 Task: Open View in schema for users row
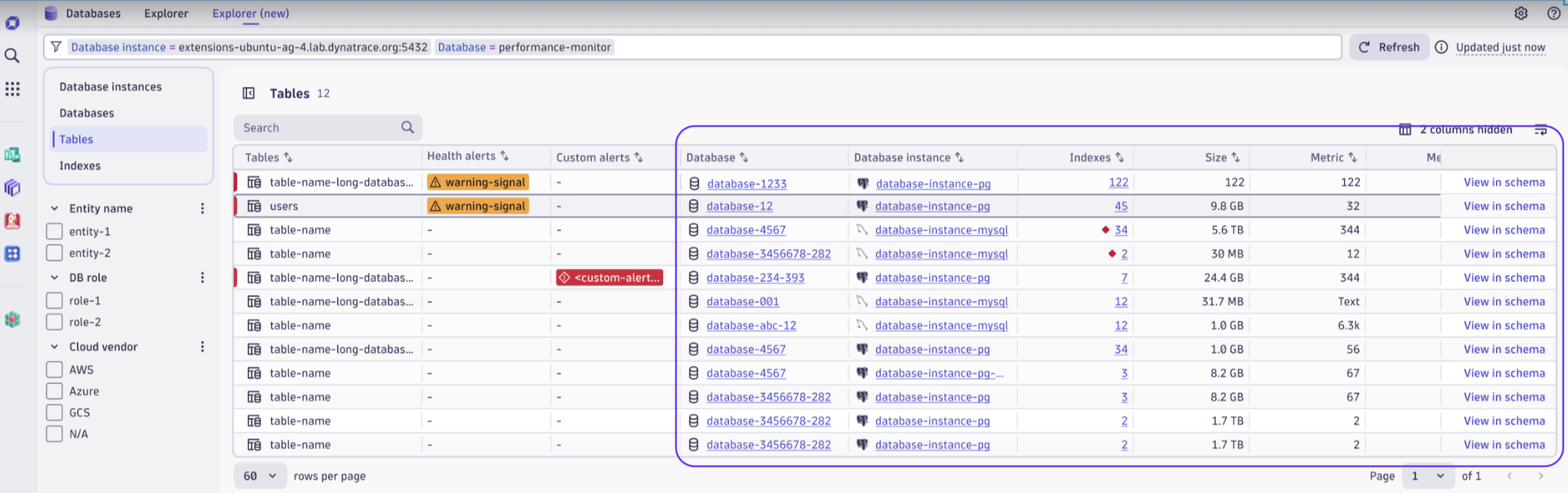[x=1504, y=206]
